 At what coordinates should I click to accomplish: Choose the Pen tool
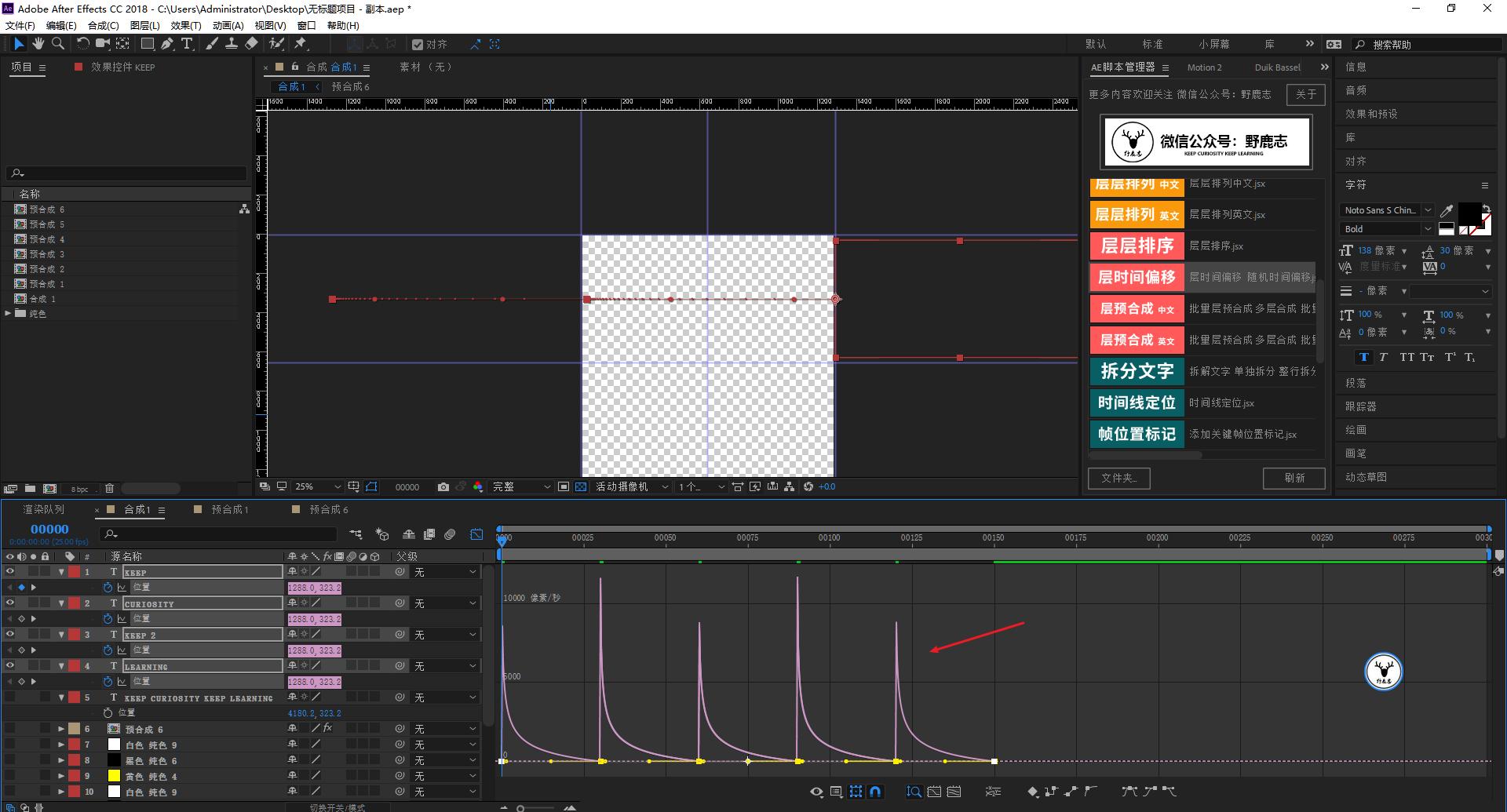tap(167, 44)
